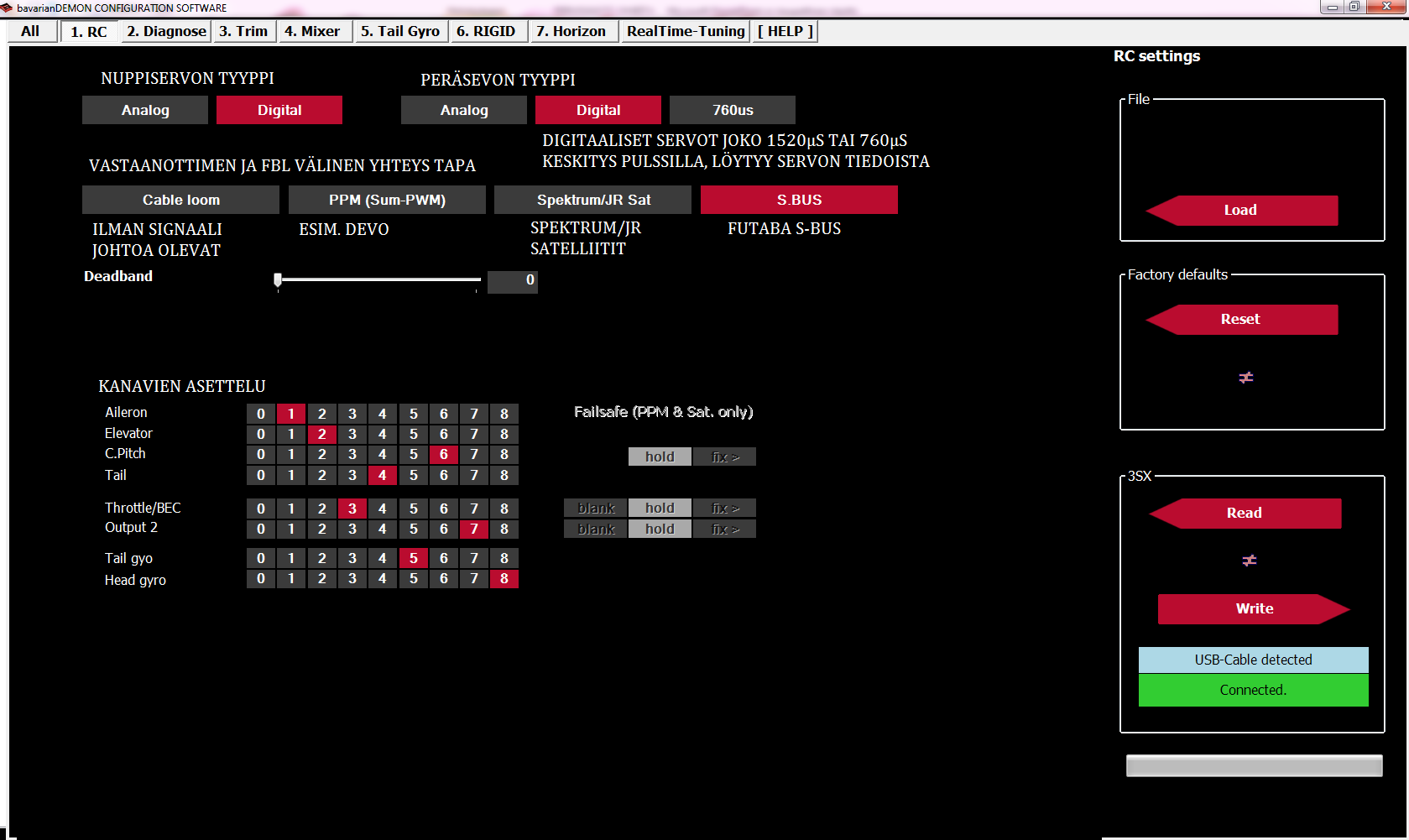The height and width of the screenshot is (840, 1409).
Task: Assign Aileron to channel 0
Action: (x=261, y=414)
